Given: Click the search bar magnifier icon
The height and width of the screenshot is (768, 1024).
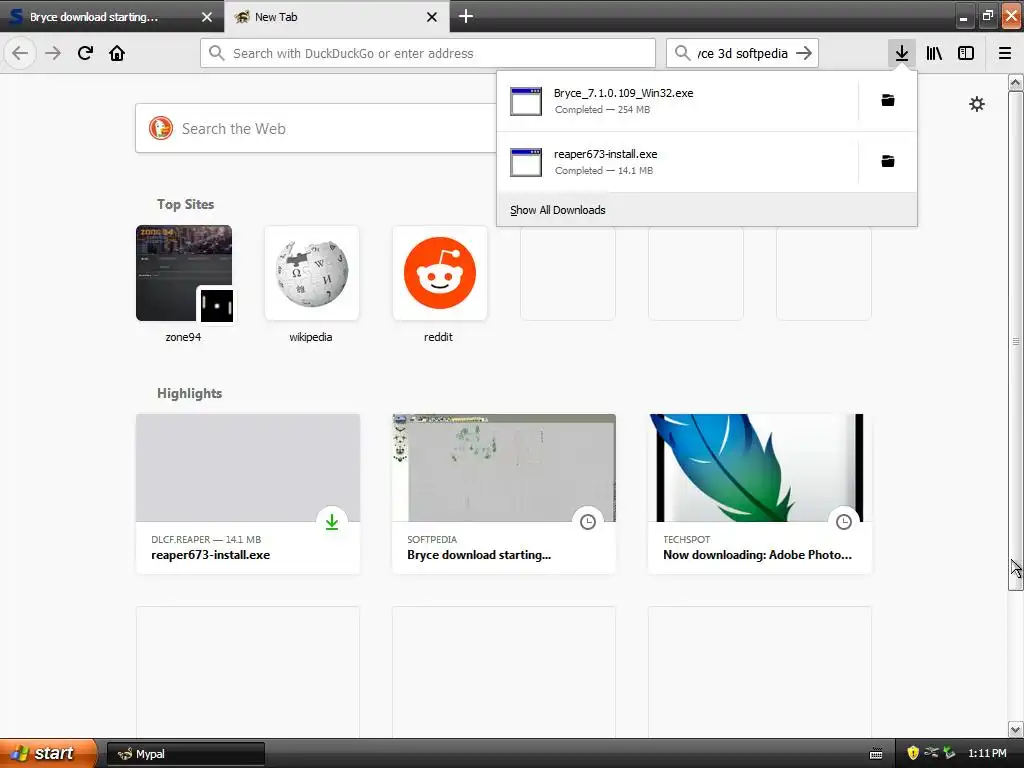Looking at the screenshot, I should 682,53.
